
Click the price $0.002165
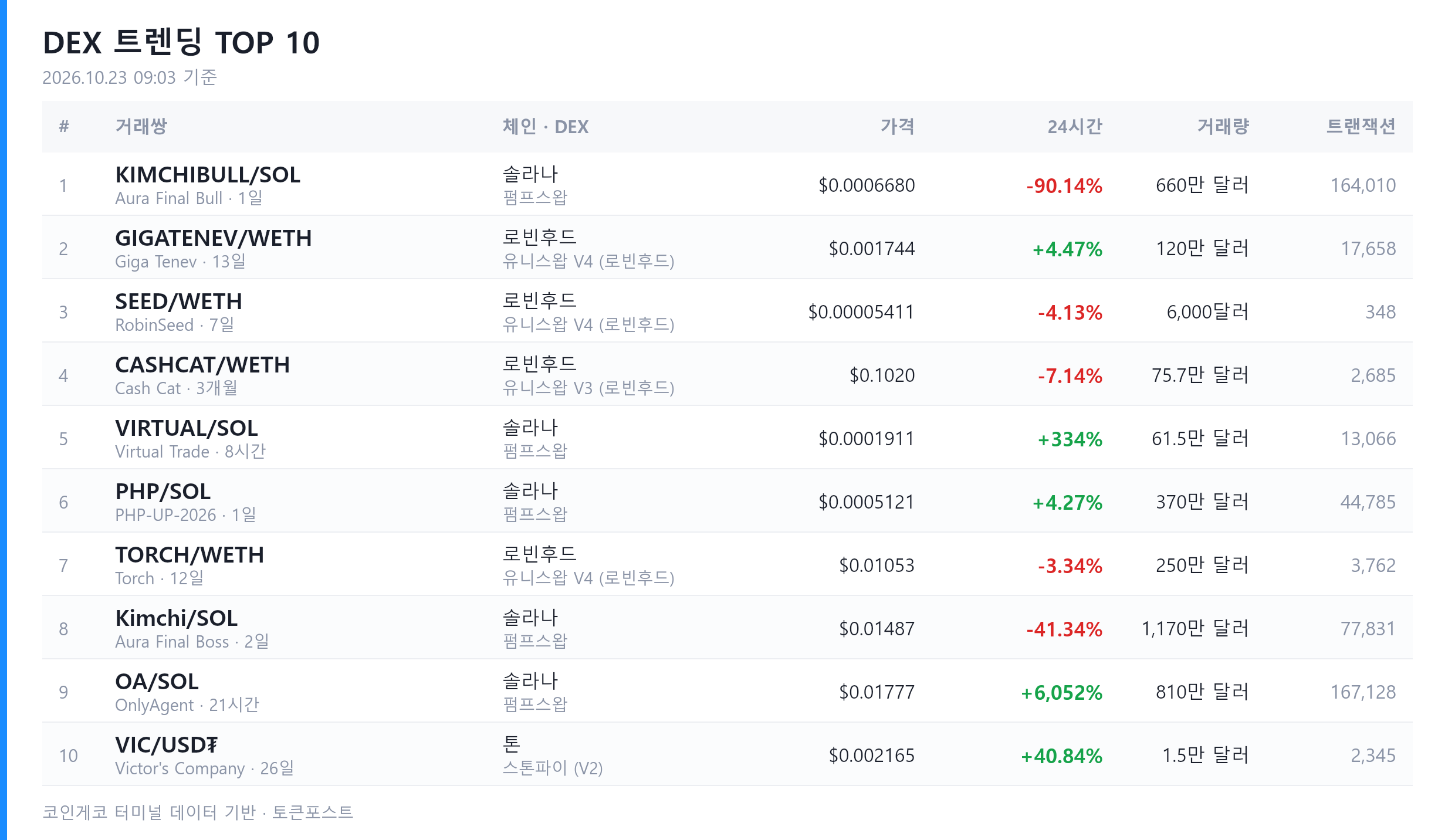point(872,756)
